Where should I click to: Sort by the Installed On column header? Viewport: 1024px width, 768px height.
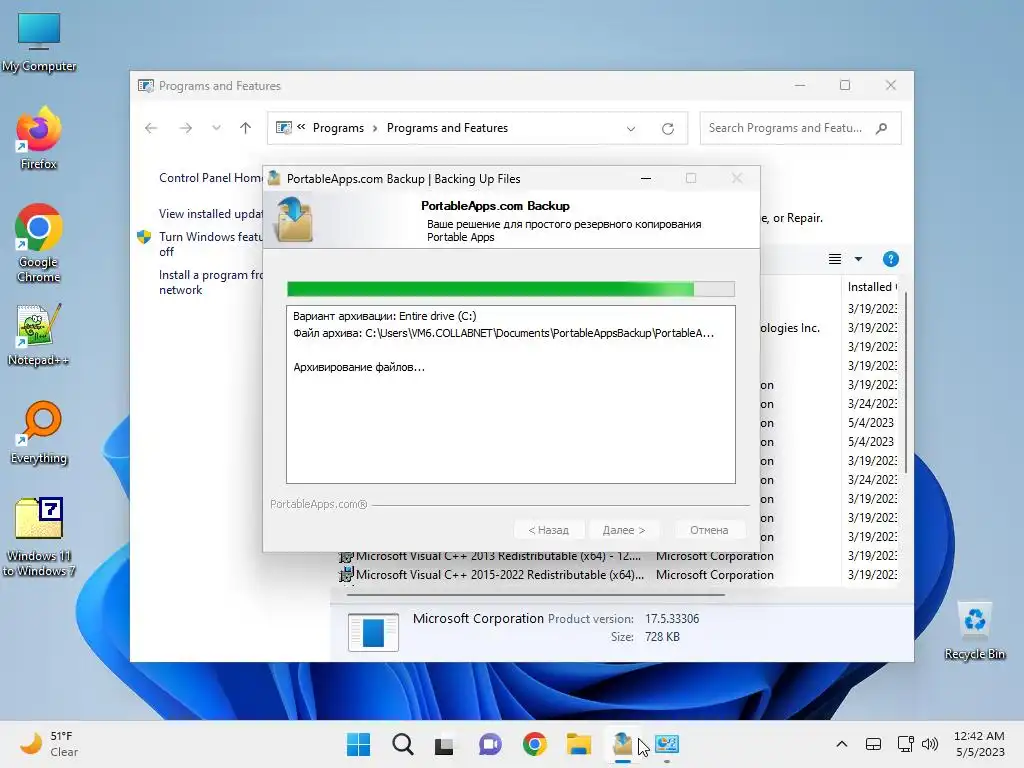click(x=872, y=287)
